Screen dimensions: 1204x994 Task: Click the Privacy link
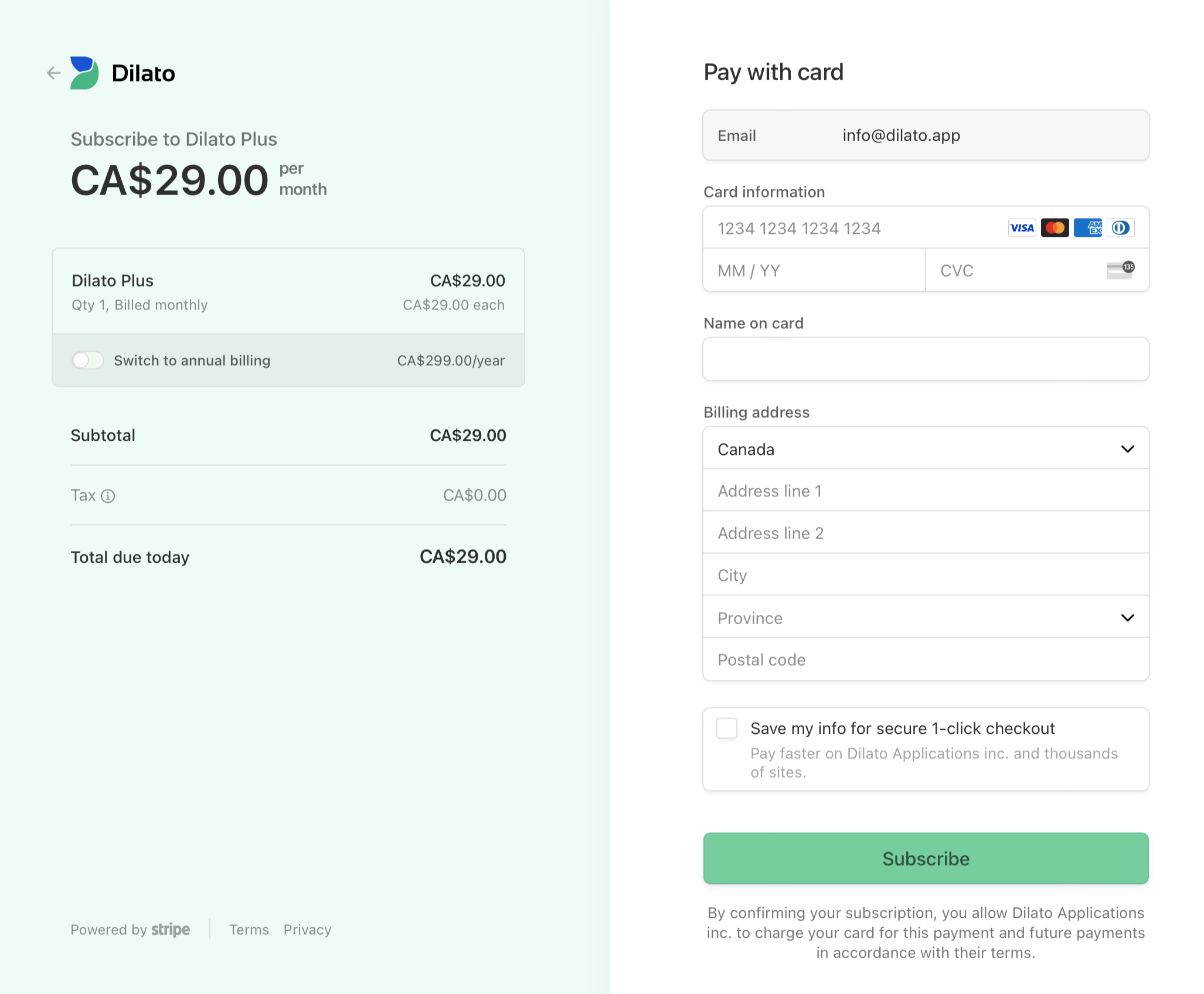(x=307, y=929)
